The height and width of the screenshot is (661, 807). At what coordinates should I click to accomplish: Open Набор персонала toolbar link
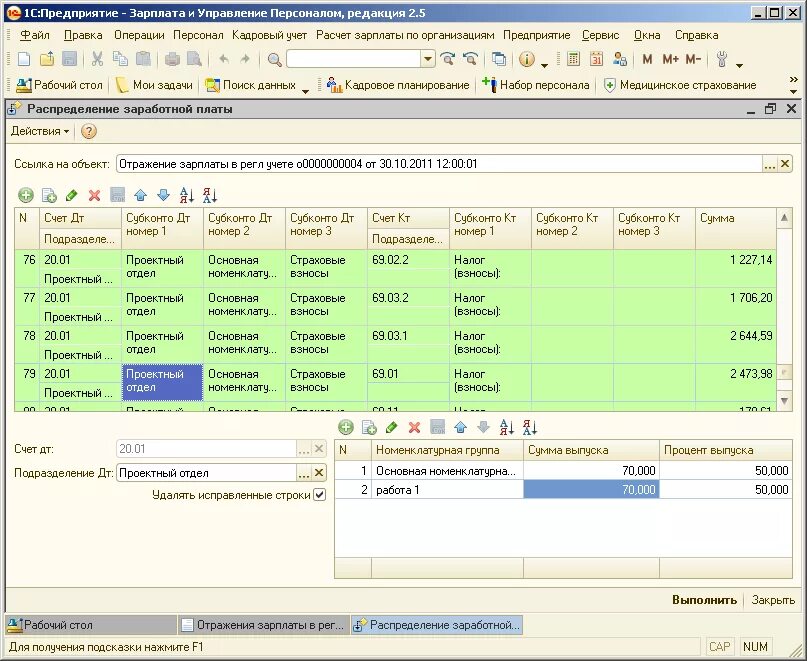point(535,85)
